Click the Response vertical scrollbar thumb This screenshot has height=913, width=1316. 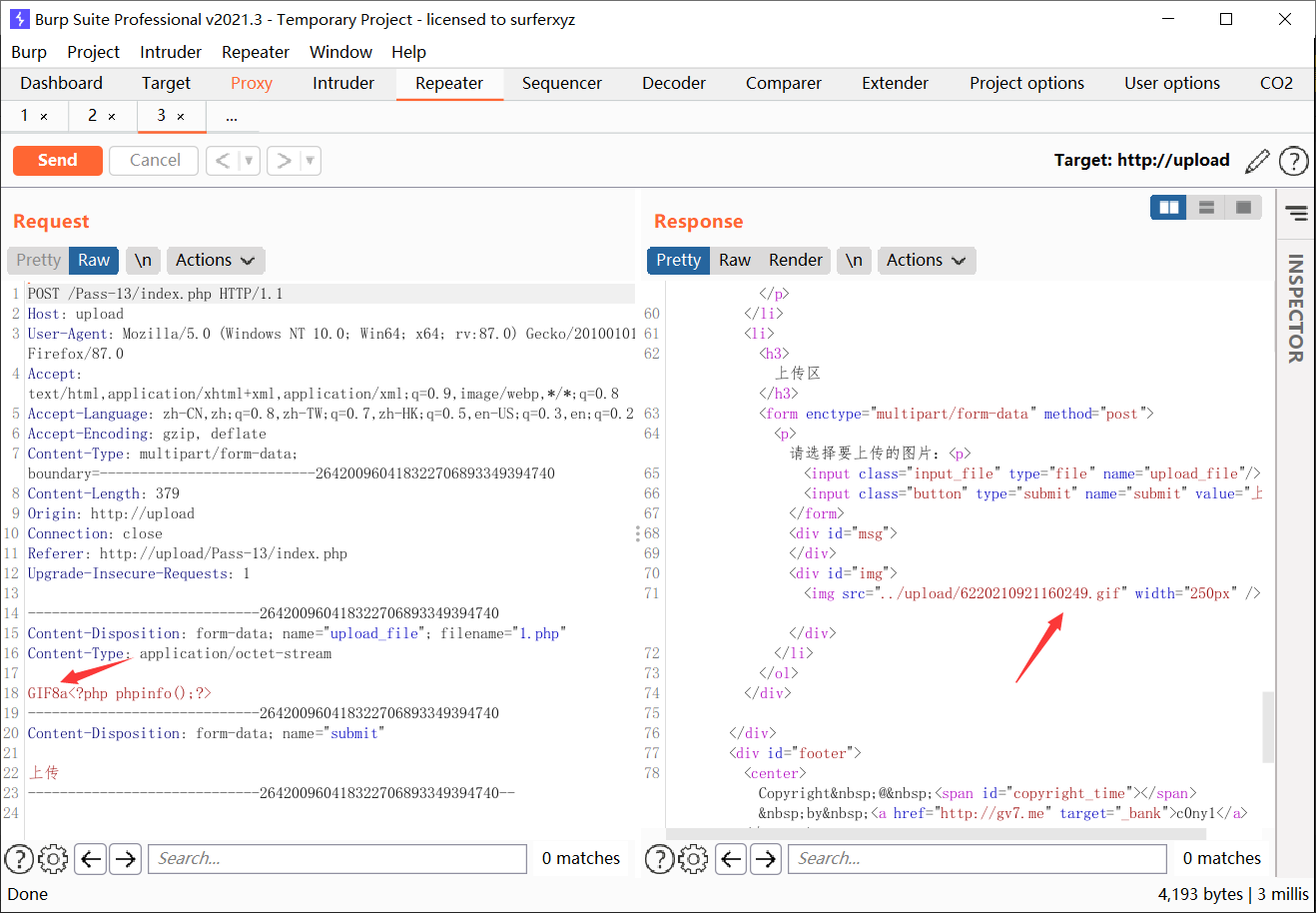tap(1268, 726)
